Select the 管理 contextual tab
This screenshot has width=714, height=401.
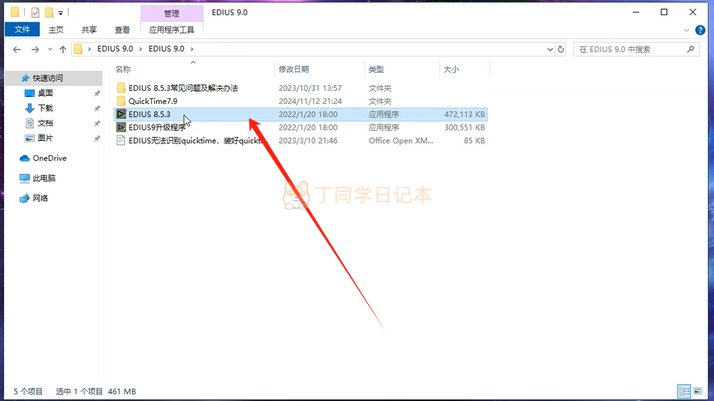(x=172, y=13)
